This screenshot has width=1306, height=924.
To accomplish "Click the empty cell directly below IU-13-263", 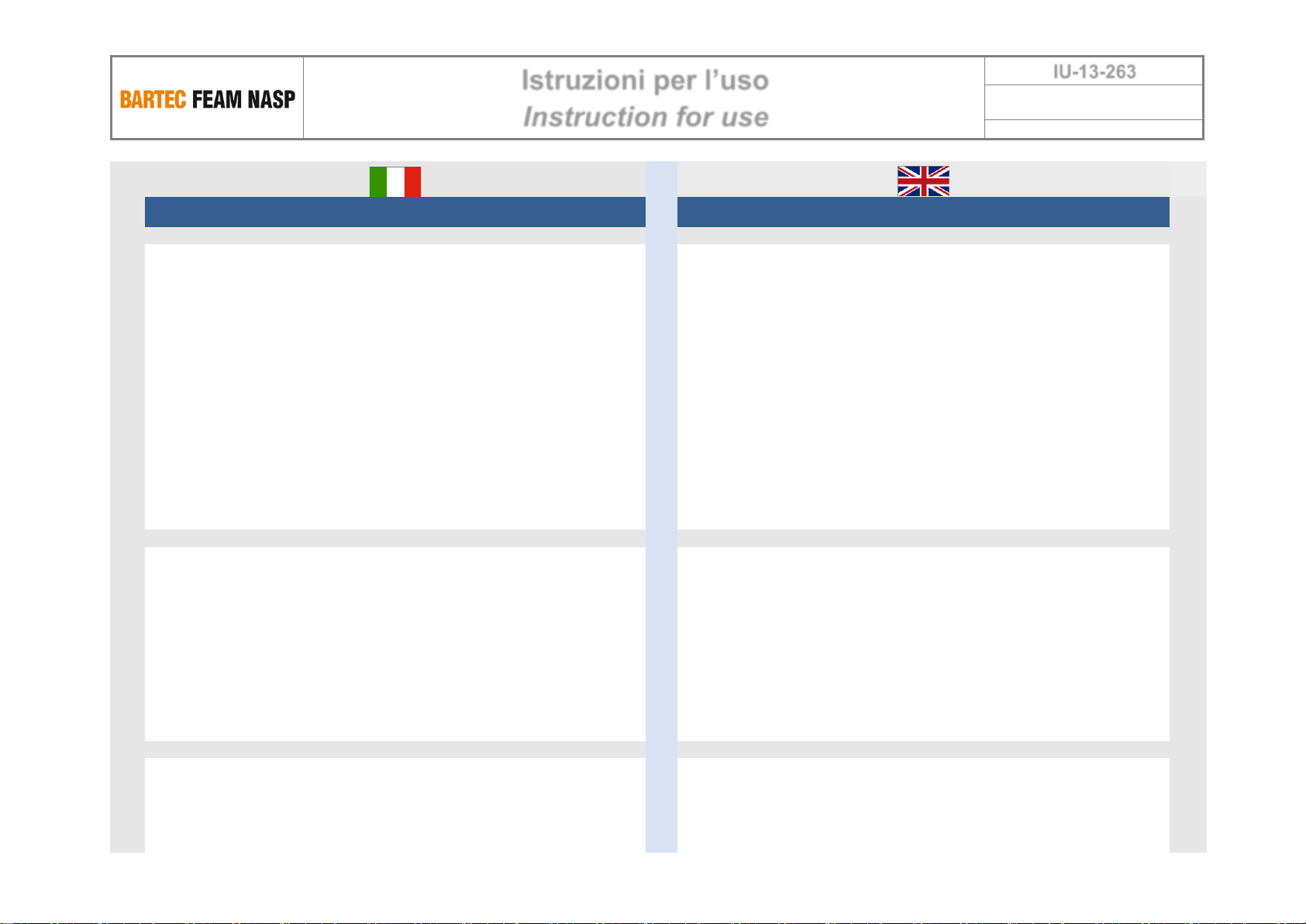I will [x=1094, y=102].
